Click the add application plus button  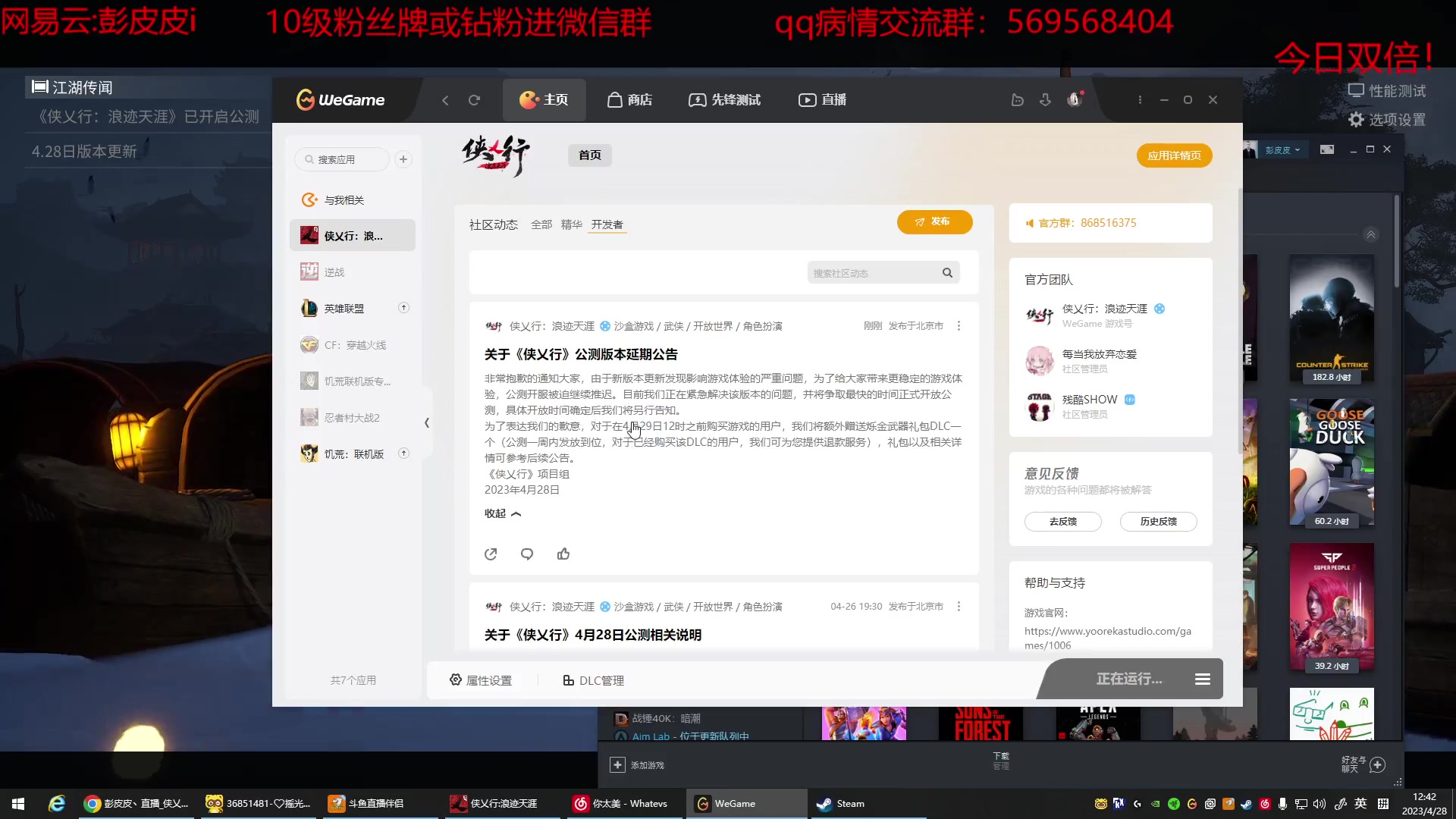(x=403, y=159)
